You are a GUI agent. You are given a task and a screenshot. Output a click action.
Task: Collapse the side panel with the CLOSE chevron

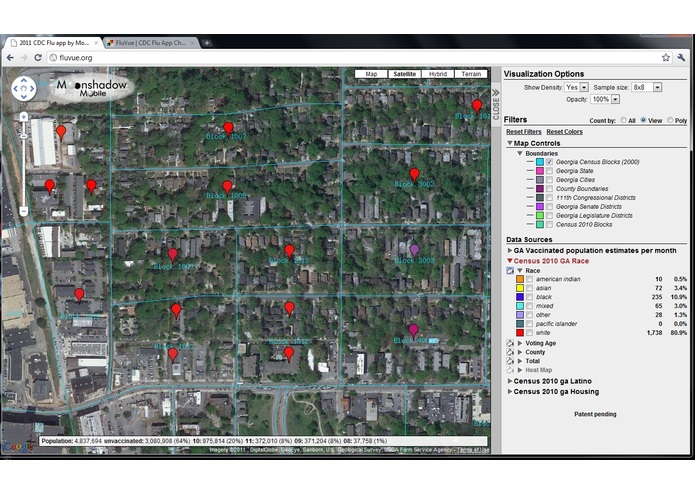pos(496,105)
